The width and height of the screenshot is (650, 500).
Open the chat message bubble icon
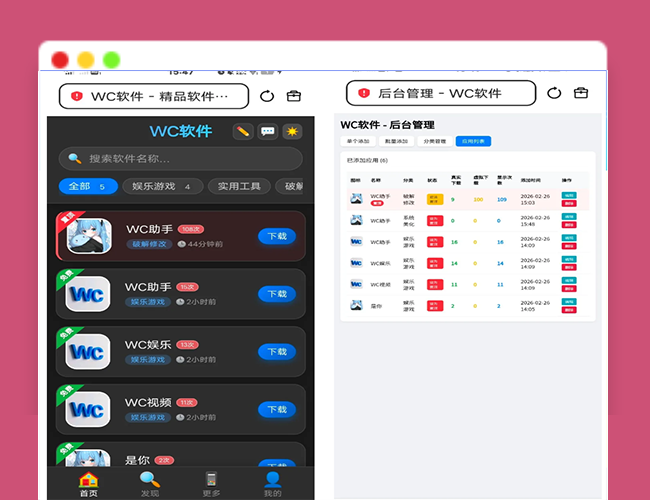pos(267,132)
